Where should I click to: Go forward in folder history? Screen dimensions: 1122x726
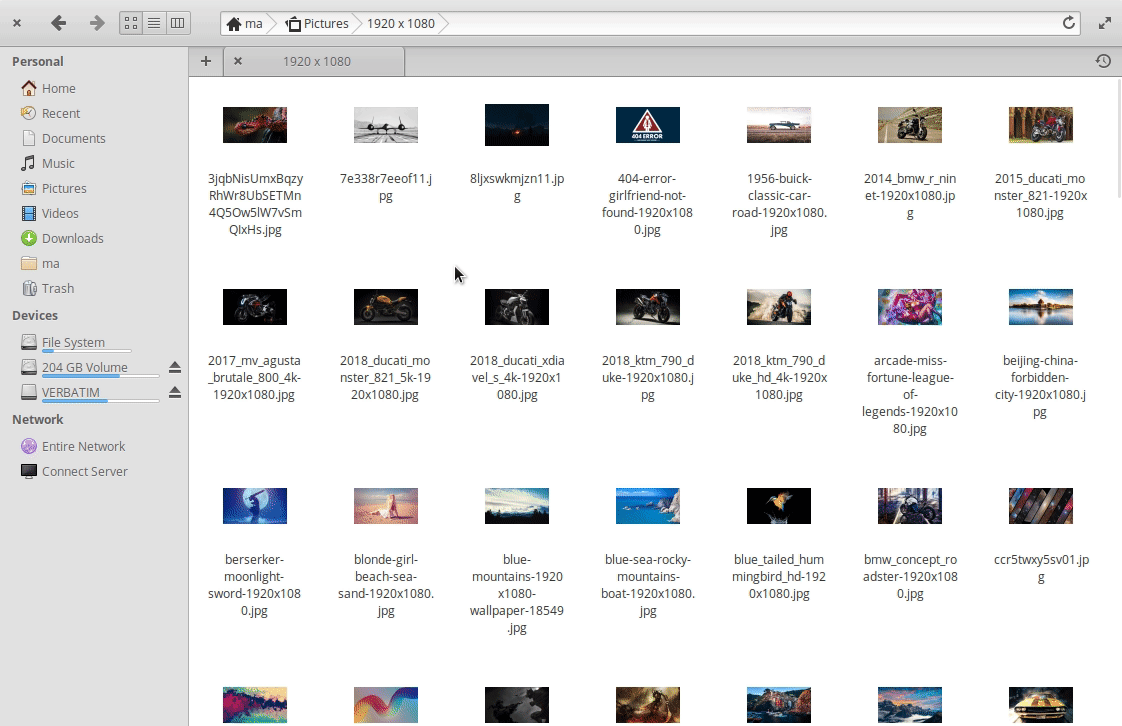tap(97, 24)
